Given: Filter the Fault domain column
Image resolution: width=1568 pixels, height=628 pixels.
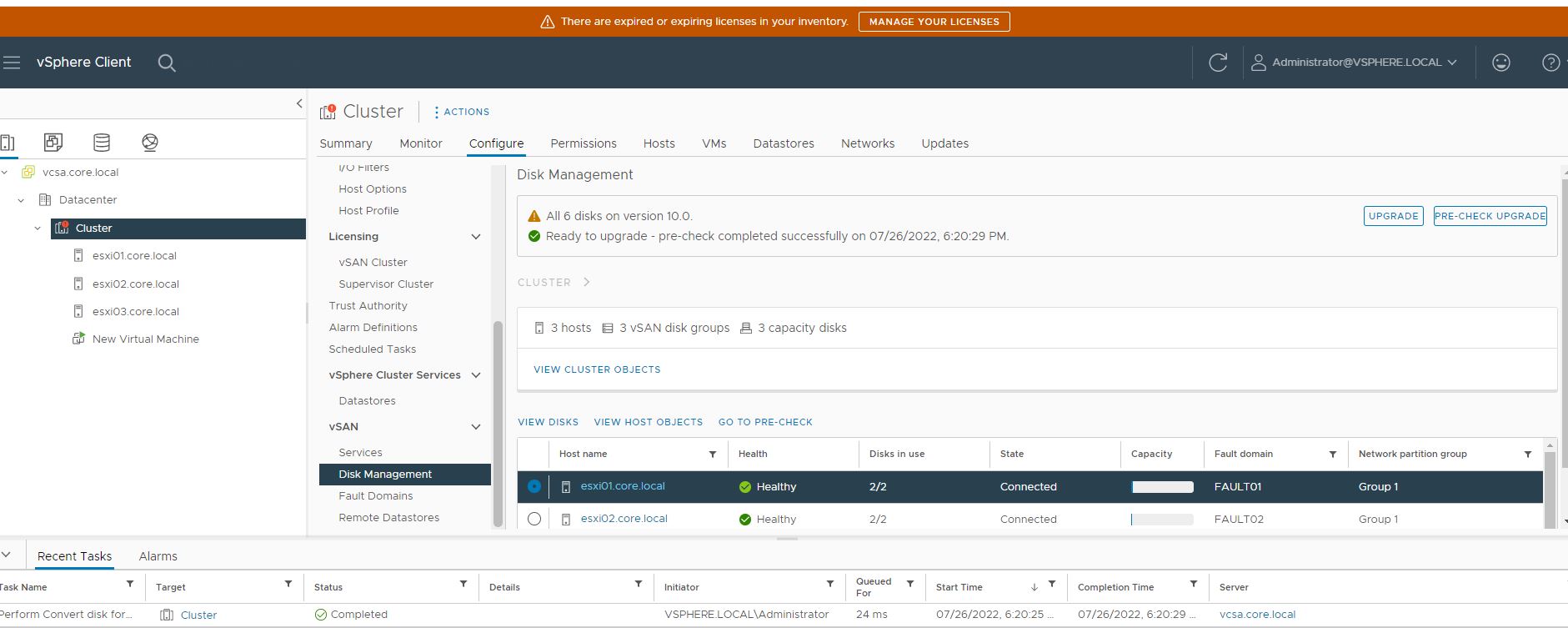Looking at the screenshot, I should (1332, 455).
